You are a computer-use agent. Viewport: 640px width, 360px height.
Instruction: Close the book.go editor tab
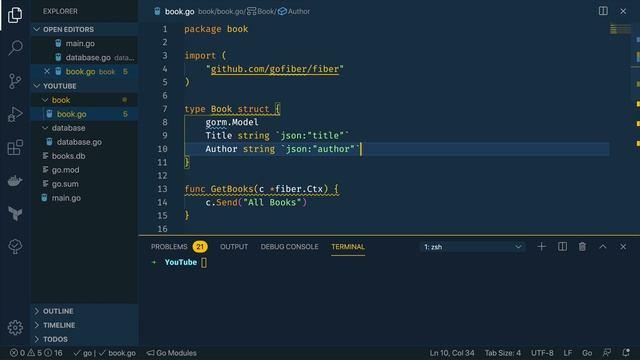pos(623,11)
